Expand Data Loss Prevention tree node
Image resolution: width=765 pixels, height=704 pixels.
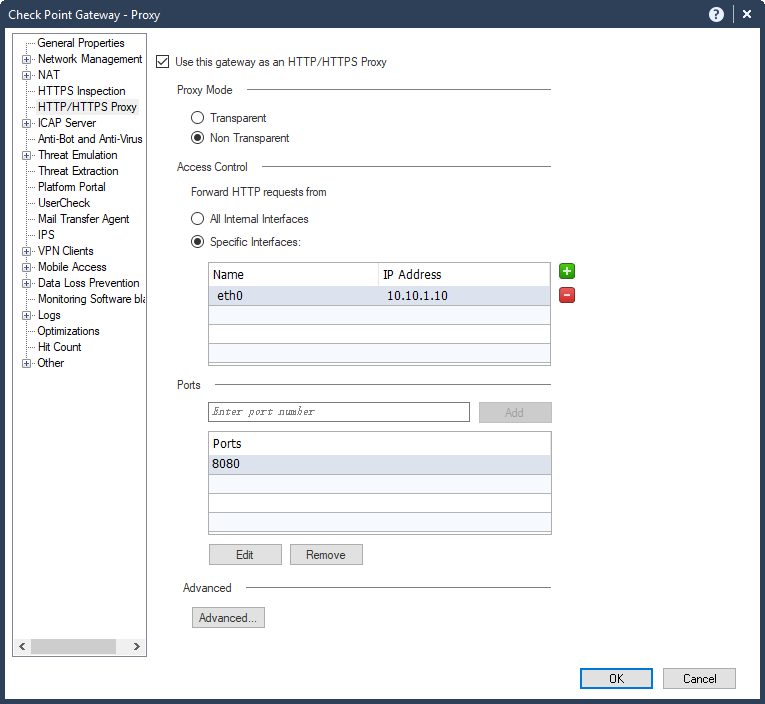(26, 283)
